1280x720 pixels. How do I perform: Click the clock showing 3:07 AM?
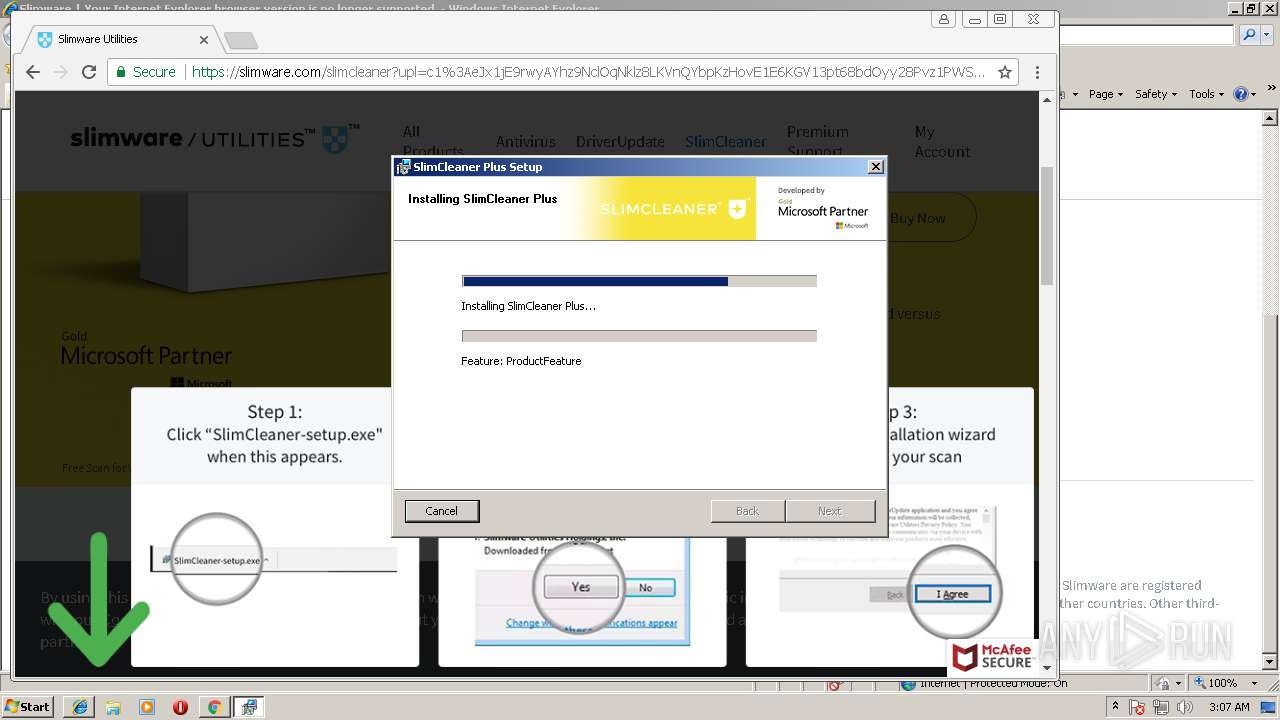pyautogui.click(x=1229, y=707)
